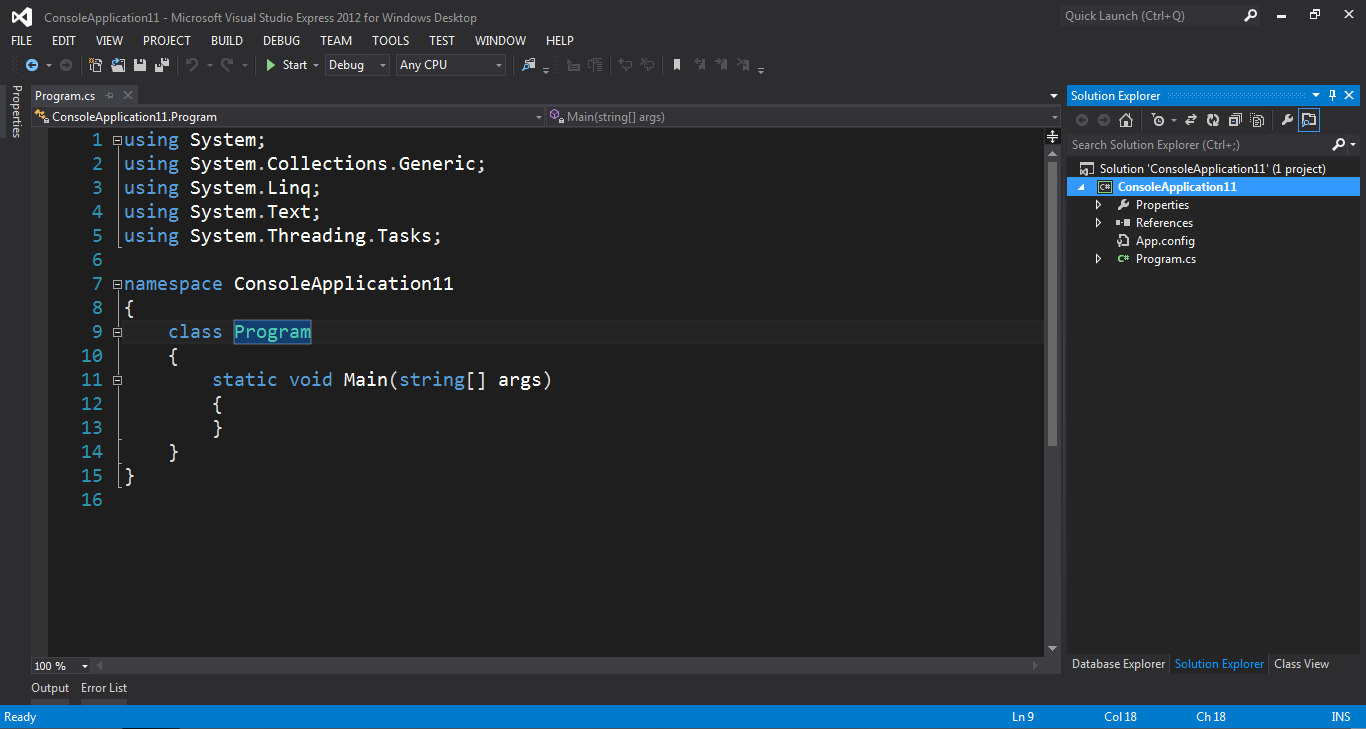The height and width of the screenshot is (729, 1366).
Task: Click the Home icon in Solution Explorer
Action: pos(1126,120)
